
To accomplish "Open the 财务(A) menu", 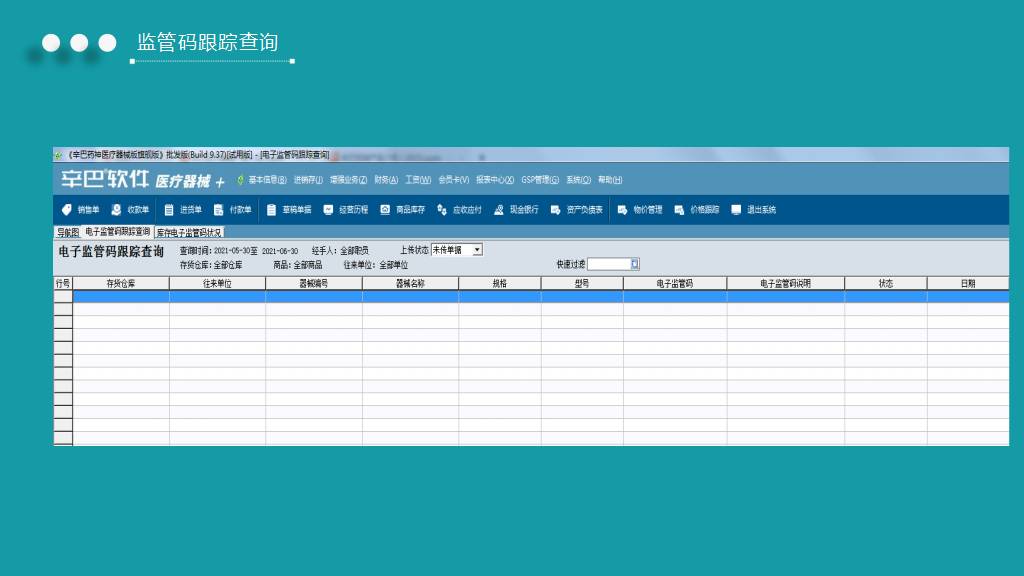I will tap(386, 180).
